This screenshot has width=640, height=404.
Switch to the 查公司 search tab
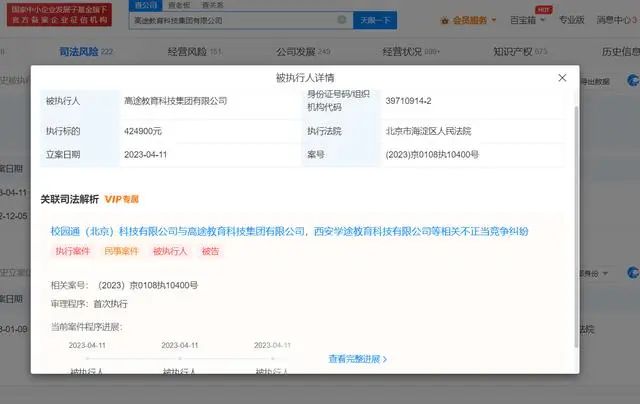click(x=146, y=5)
